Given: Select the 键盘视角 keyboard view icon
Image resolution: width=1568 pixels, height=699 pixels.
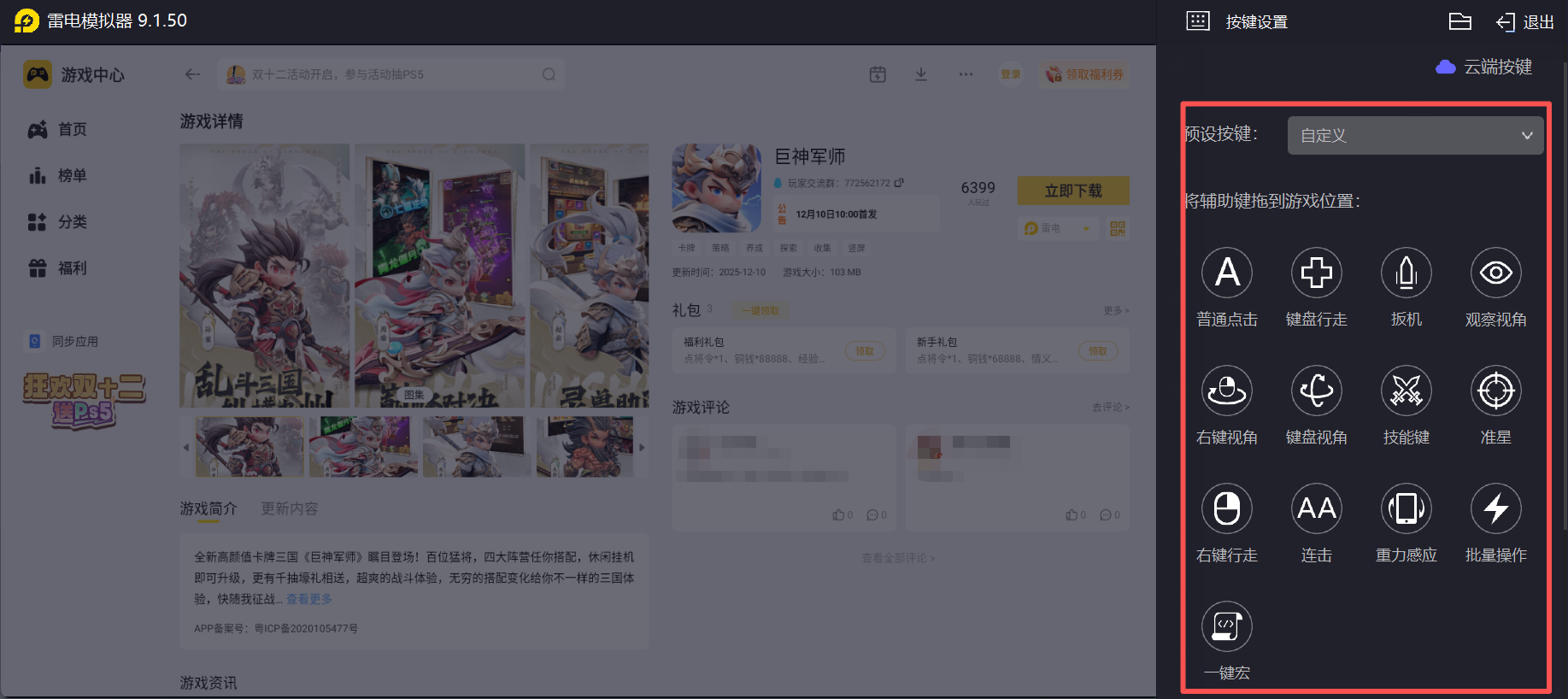Looking at the screenshot, I should tap(1317, 391).
